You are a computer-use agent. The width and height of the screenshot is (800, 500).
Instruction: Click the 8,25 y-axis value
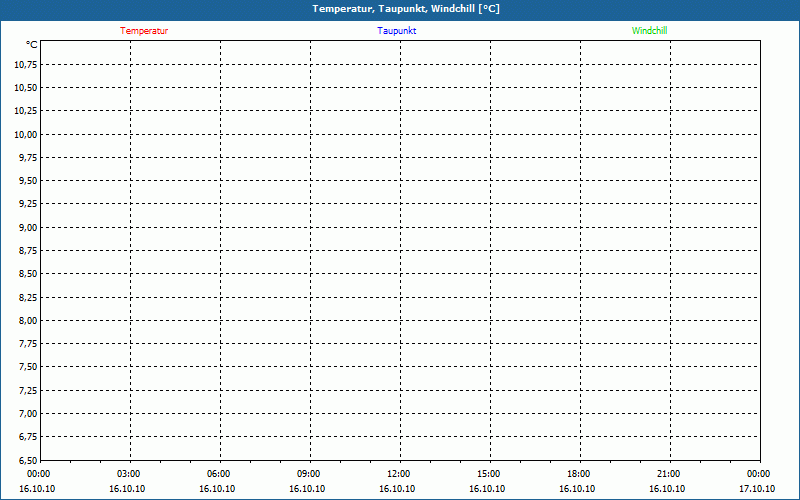(x=28, y=297)
